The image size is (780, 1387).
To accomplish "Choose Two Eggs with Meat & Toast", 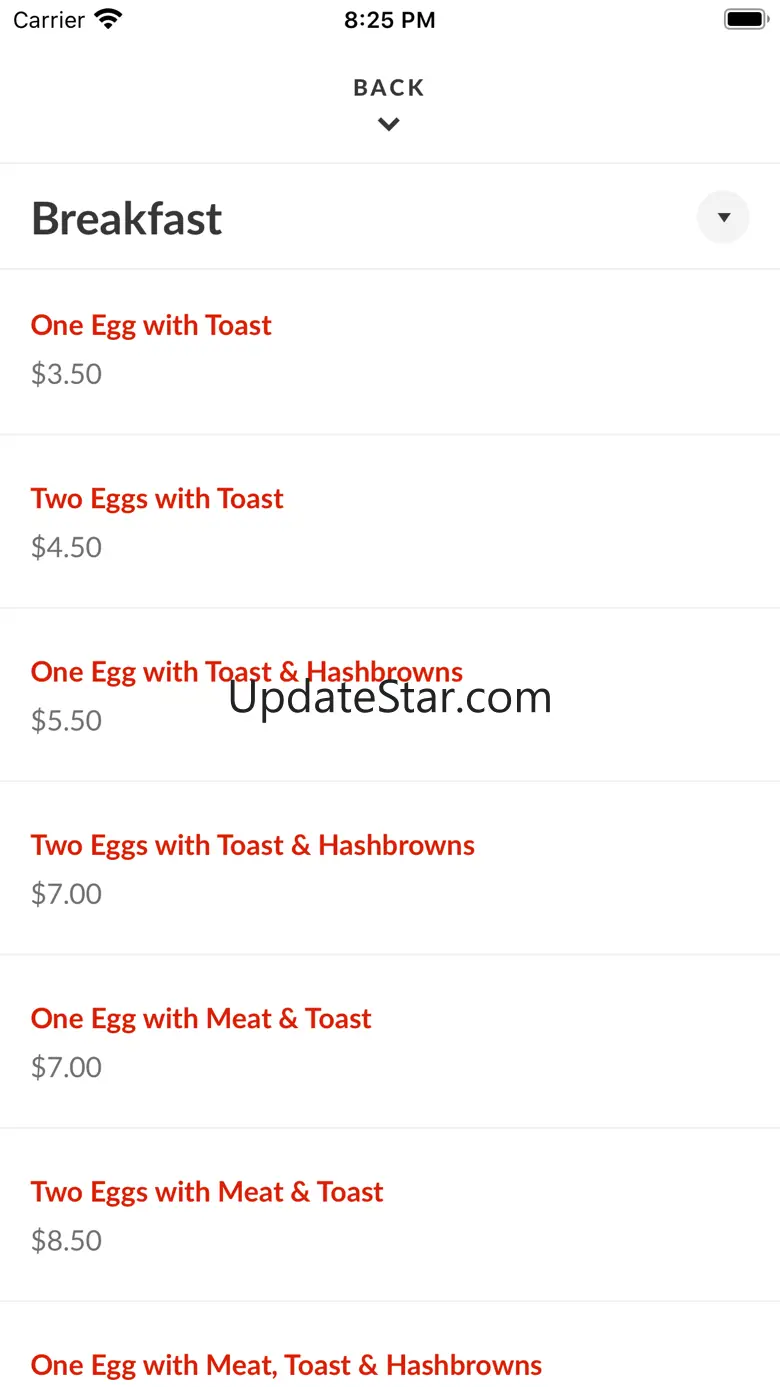I will [207, 1191].
